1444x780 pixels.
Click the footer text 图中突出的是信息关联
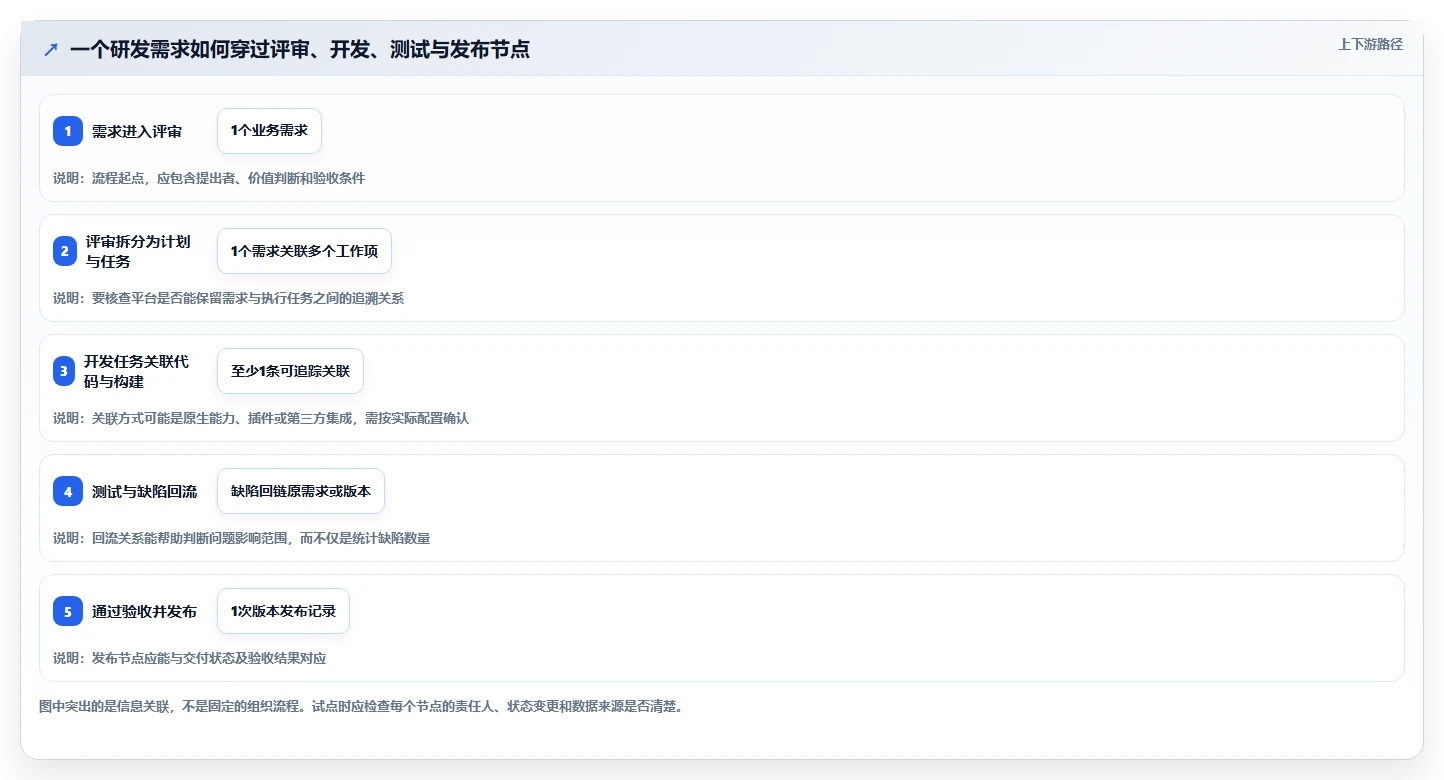[361, 706]
